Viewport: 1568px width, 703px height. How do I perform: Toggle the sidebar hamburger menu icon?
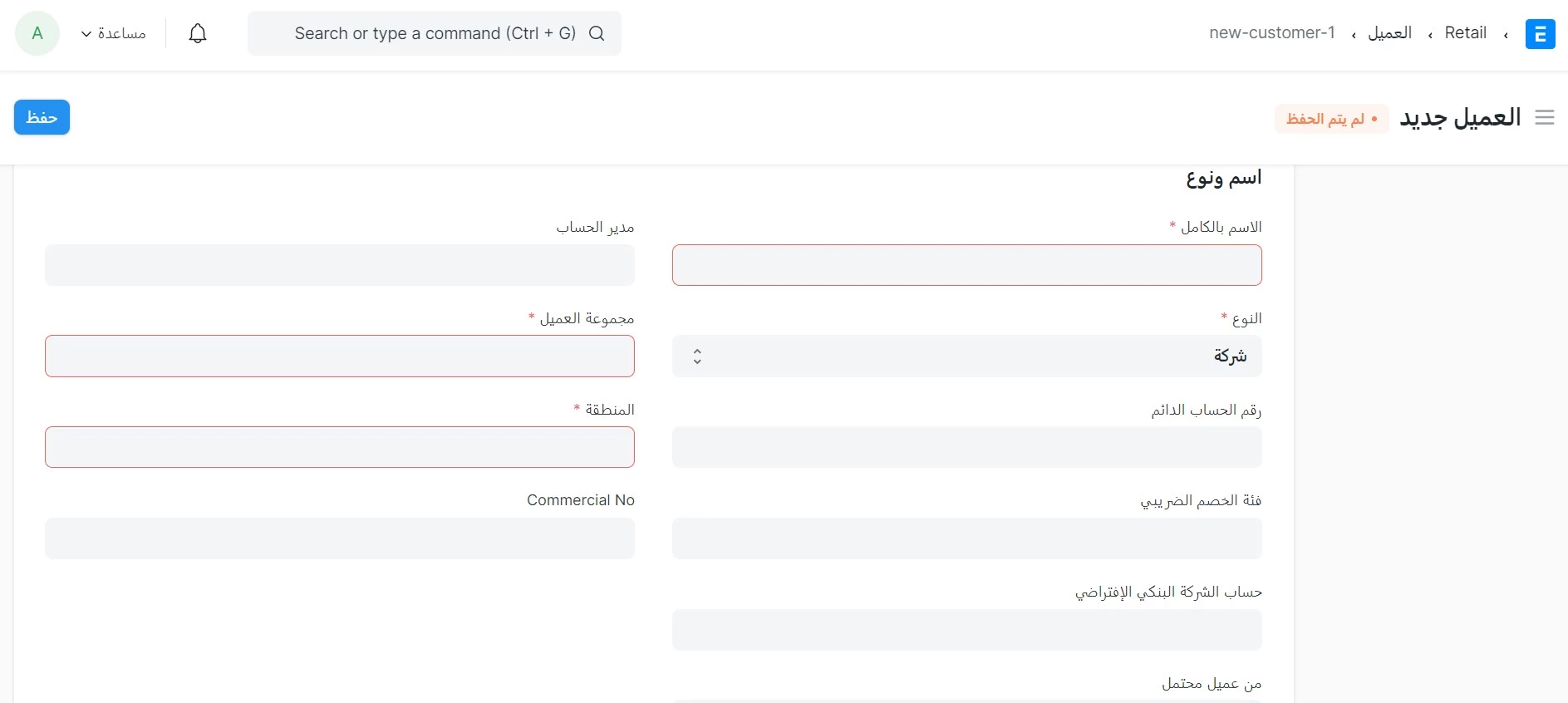(x=1545, y=118)
